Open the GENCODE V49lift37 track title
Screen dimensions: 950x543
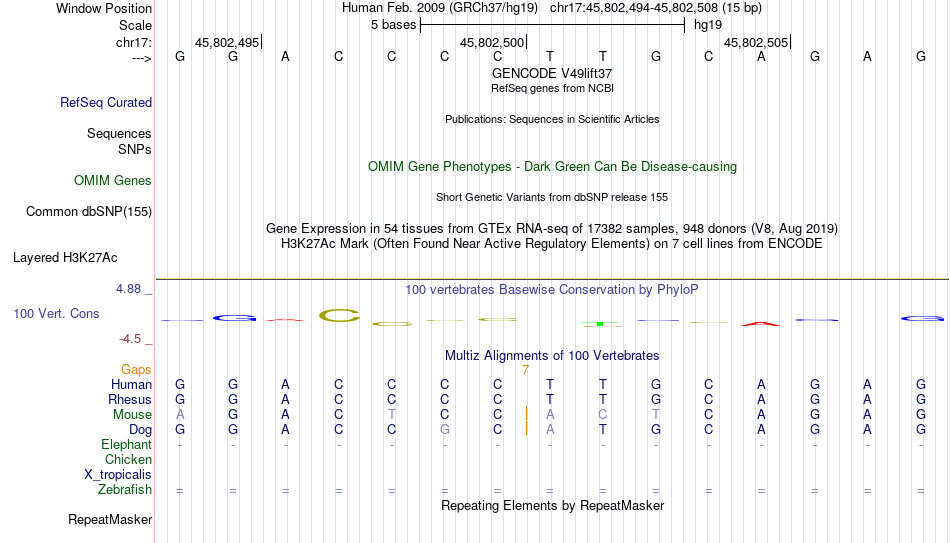(x=552, y=73)
